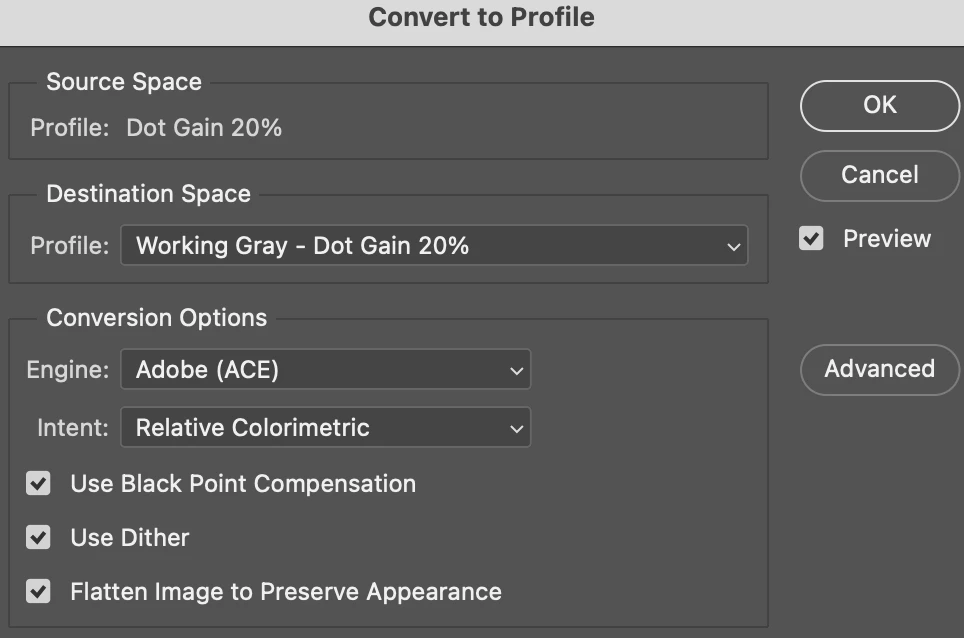The image size is (964, 638).
Task: Disable Use Black Point Compensation
Action: pyautogui.click(x=39, y=484)
